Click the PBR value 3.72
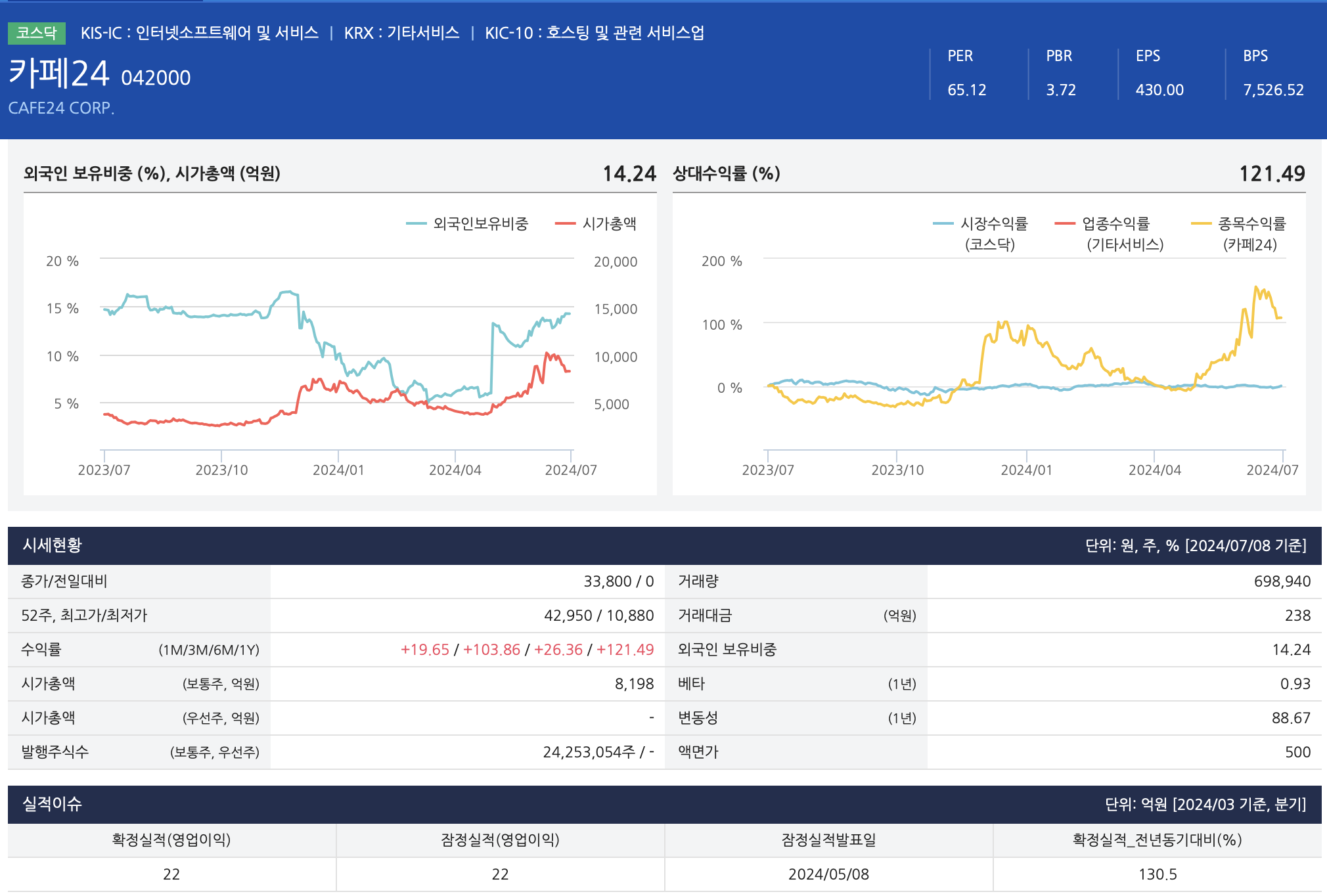This screenshot has width=1327, height=896. [x=1061, y=90]
